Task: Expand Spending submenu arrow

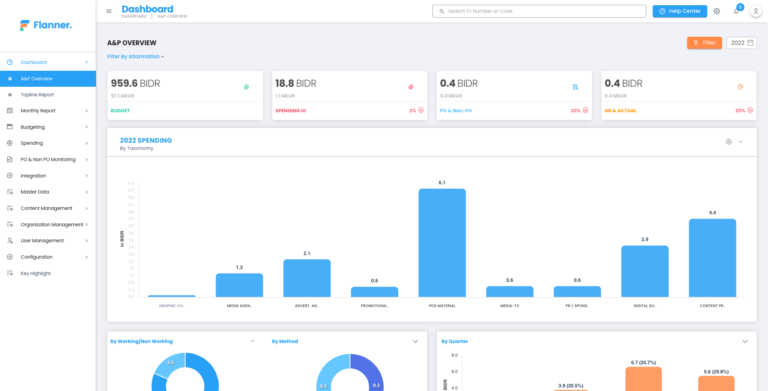Action: coord(87,143)
